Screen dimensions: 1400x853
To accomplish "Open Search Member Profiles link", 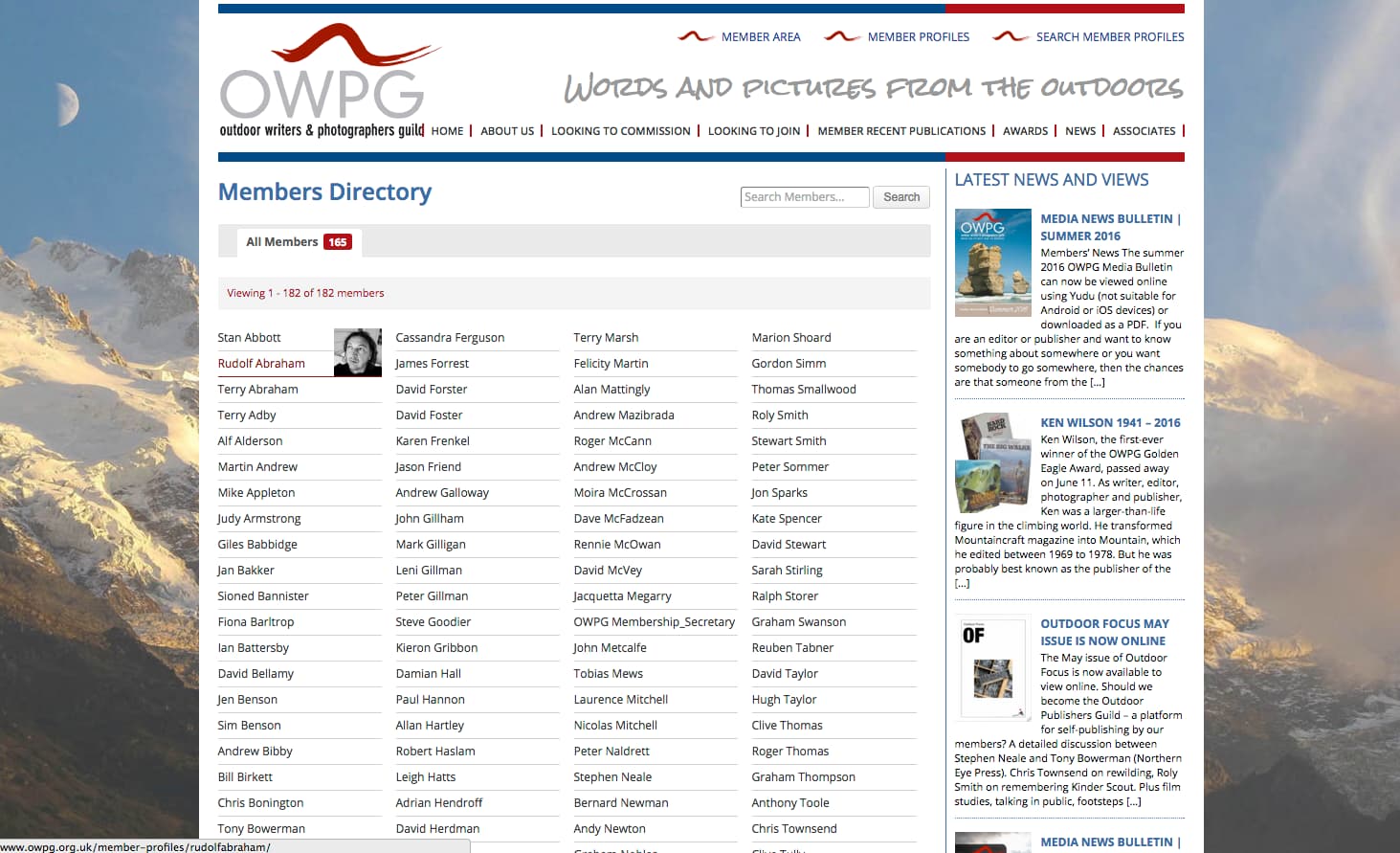I will coord(1109,37).
